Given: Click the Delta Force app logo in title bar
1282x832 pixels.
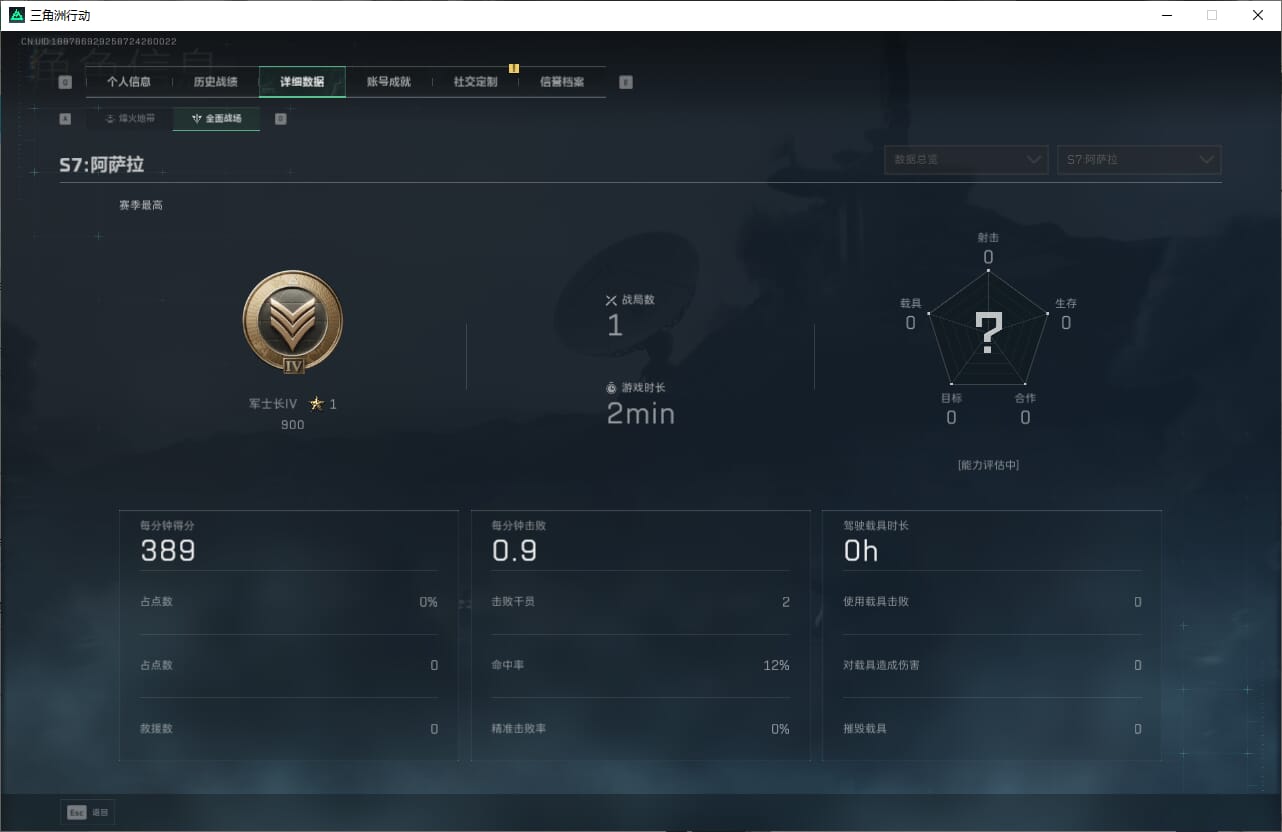Looking at the screenshot, I should [x=17, y=15].
